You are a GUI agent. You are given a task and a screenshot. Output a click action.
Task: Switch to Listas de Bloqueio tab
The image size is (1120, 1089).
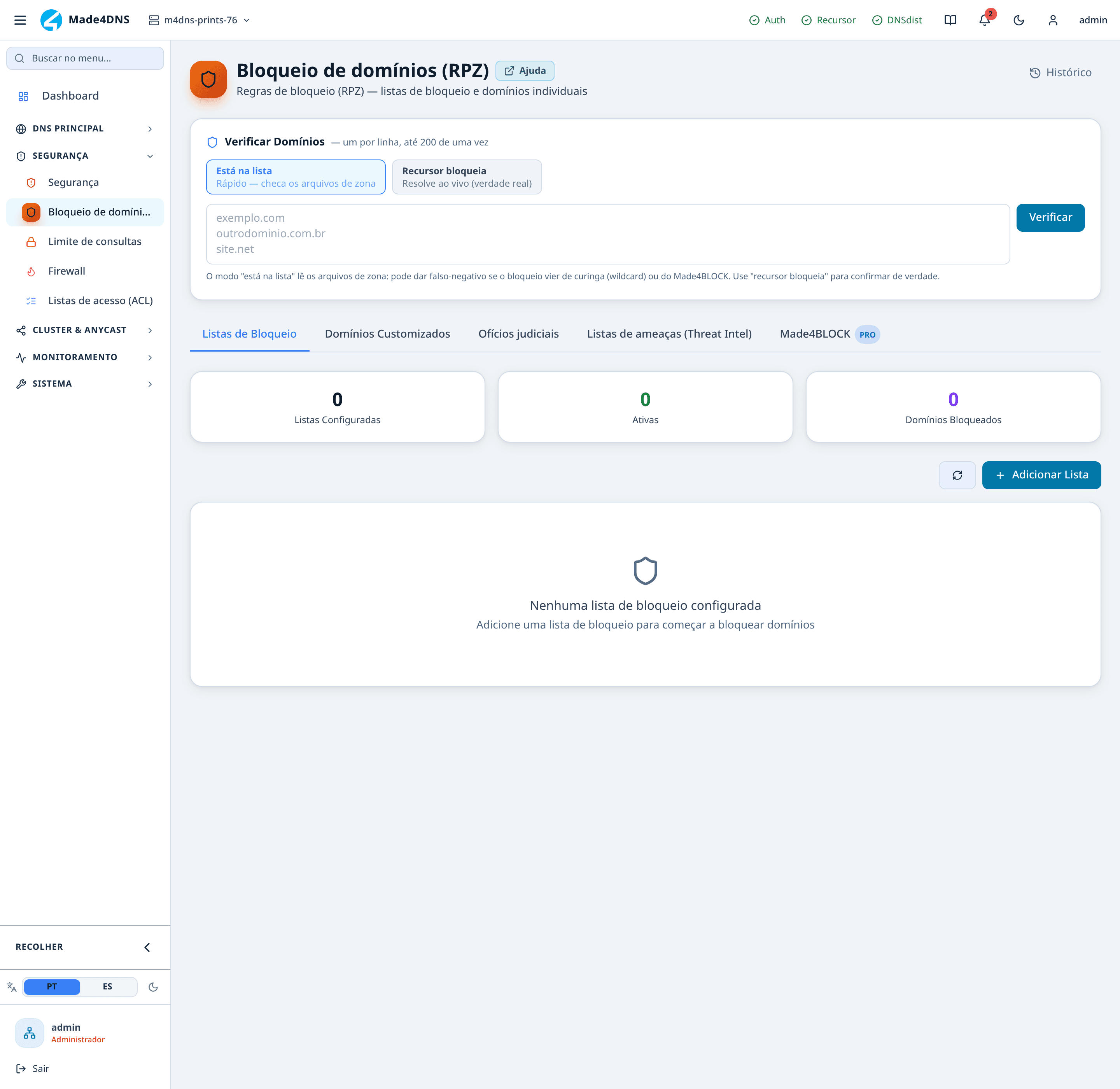coord(249,334)
